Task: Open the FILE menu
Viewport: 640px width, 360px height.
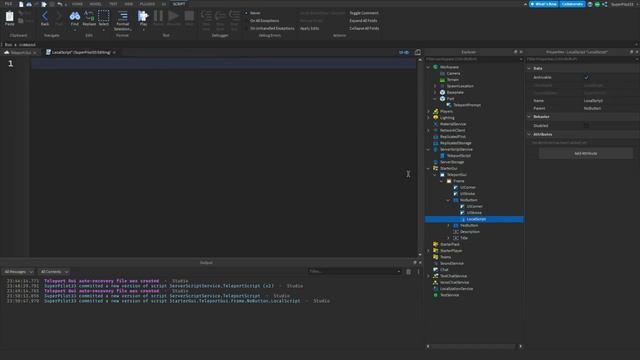Action: coord(8,4)
